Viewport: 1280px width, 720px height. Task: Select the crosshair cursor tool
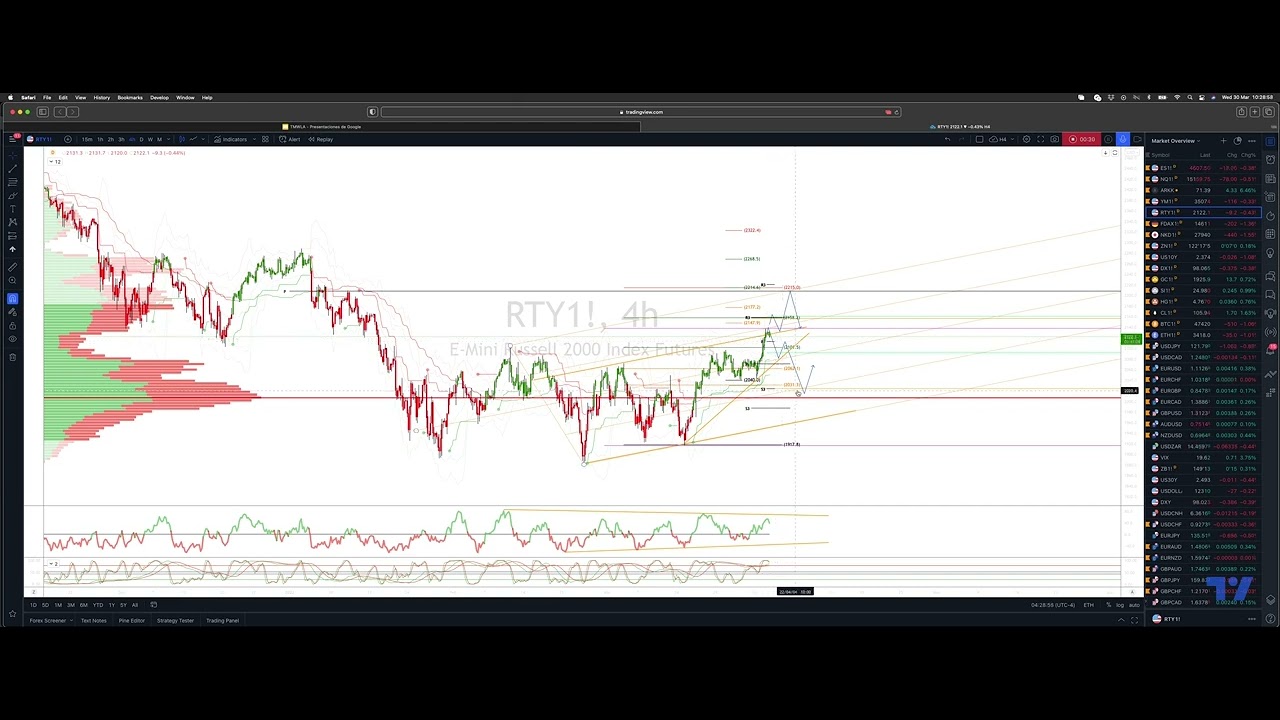pyautogui.click(x=12, y=156)
